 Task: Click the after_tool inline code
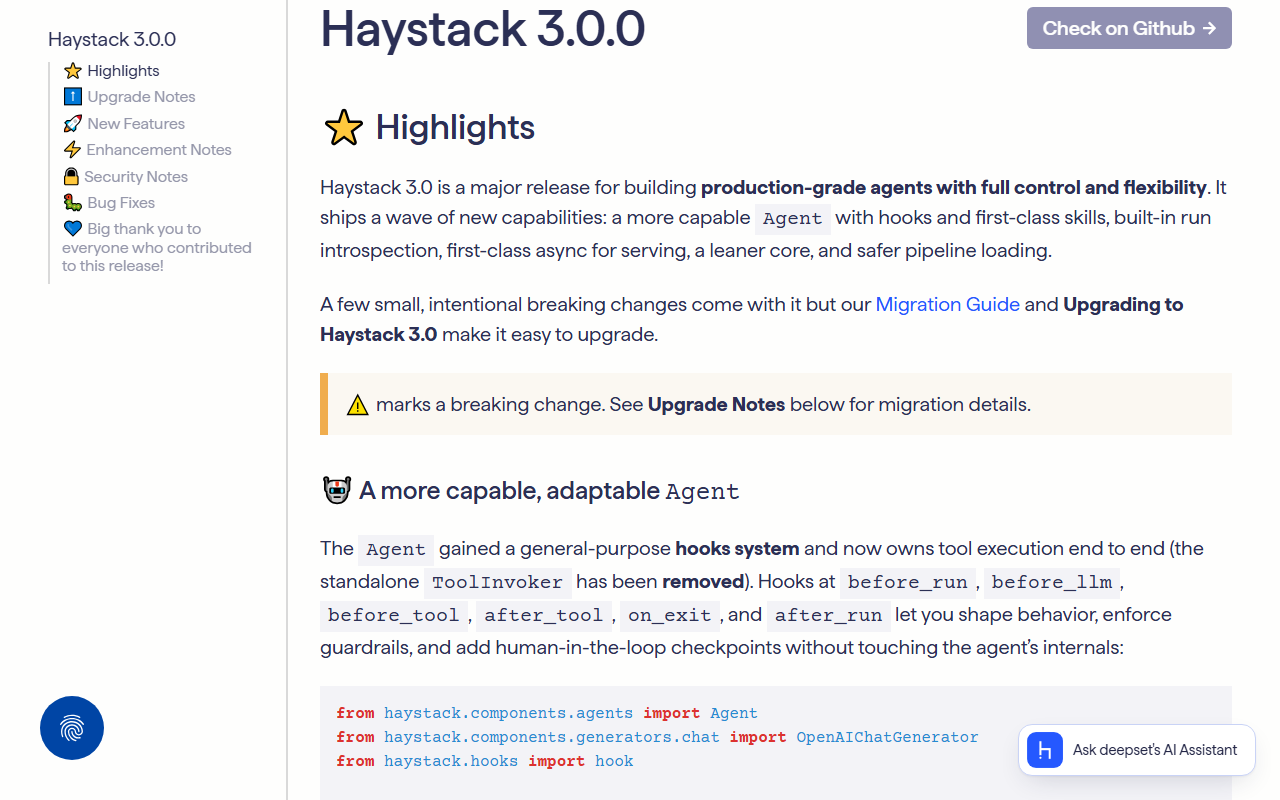(544, 615)
